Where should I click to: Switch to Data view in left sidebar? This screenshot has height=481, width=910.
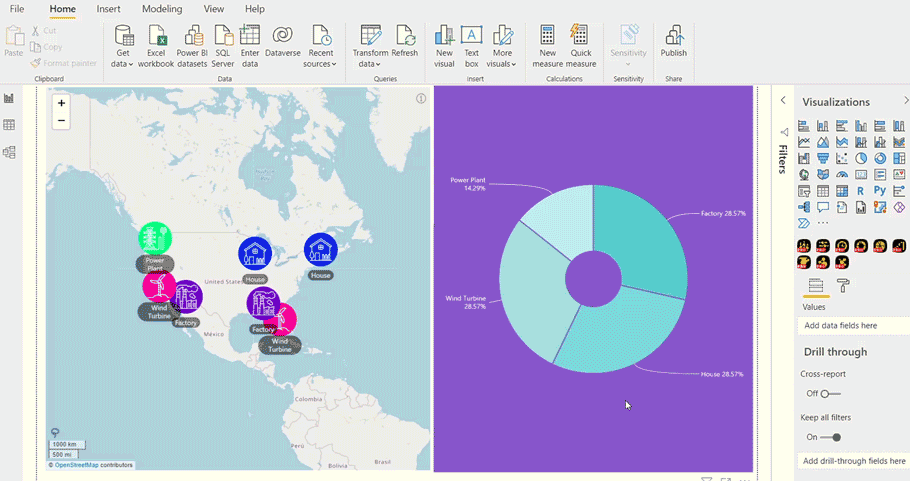click(x=9, y=125)
